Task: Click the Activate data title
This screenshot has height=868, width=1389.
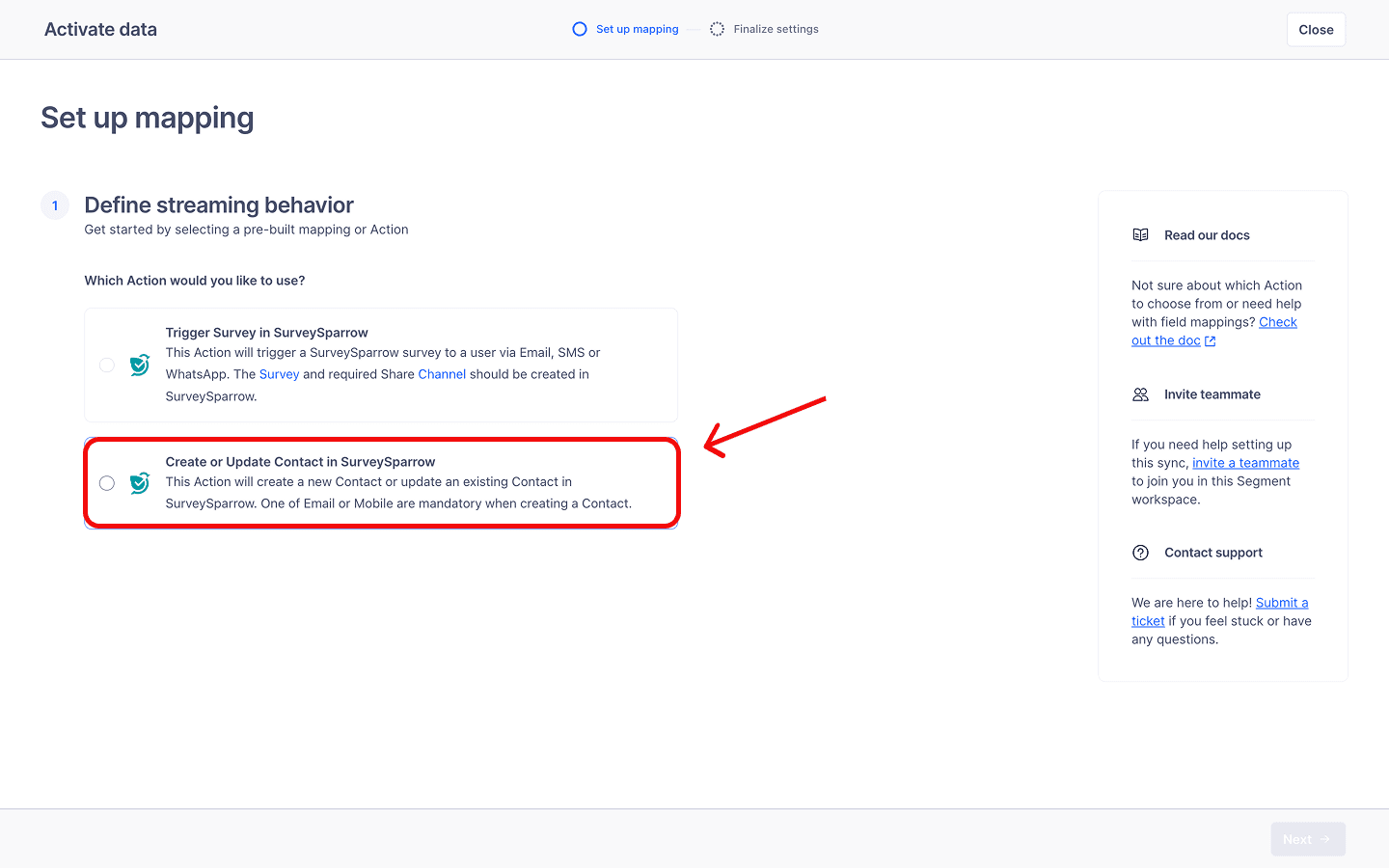Action: click(x=100, y=30)
